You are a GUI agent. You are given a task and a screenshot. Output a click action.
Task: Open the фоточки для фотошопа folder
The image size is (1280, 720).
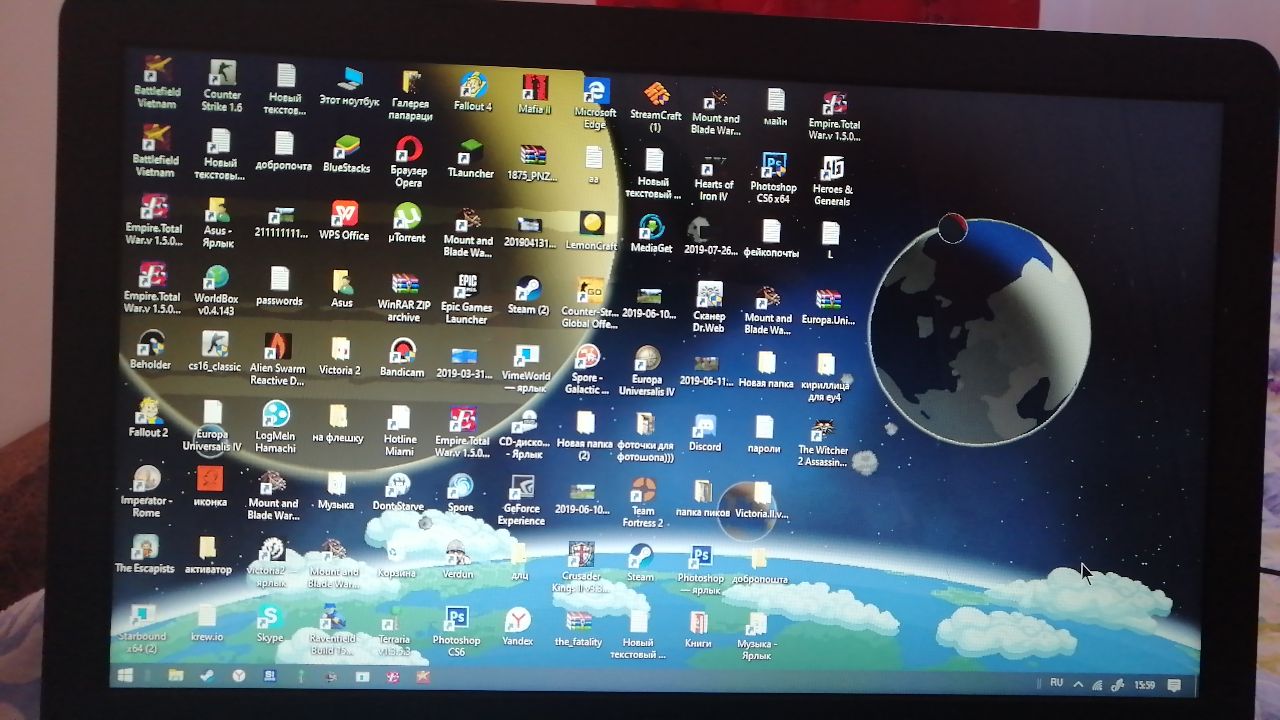tap(645, 438)
